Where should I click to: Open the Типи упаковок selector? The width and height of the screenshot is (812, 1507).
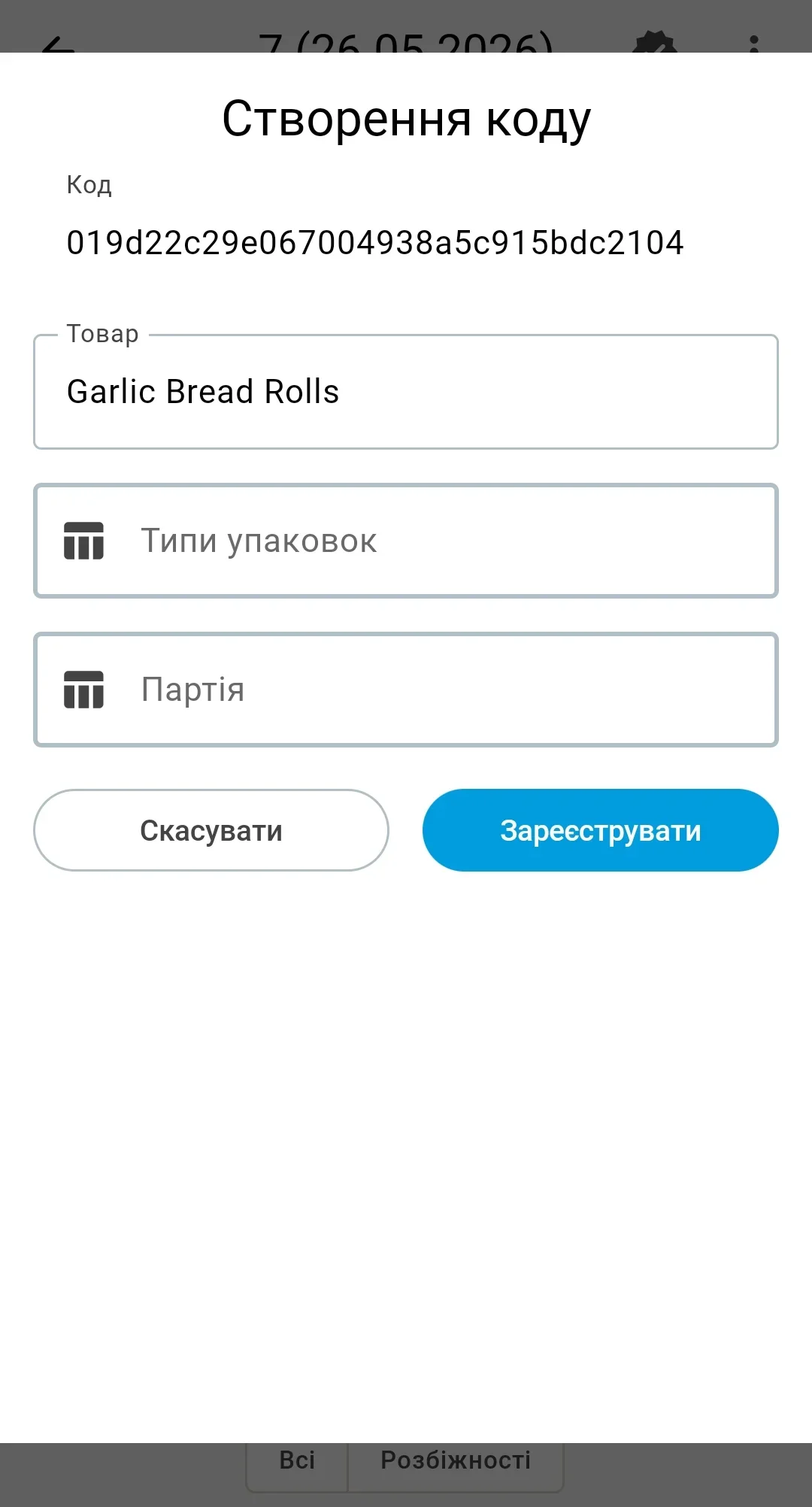406,541
